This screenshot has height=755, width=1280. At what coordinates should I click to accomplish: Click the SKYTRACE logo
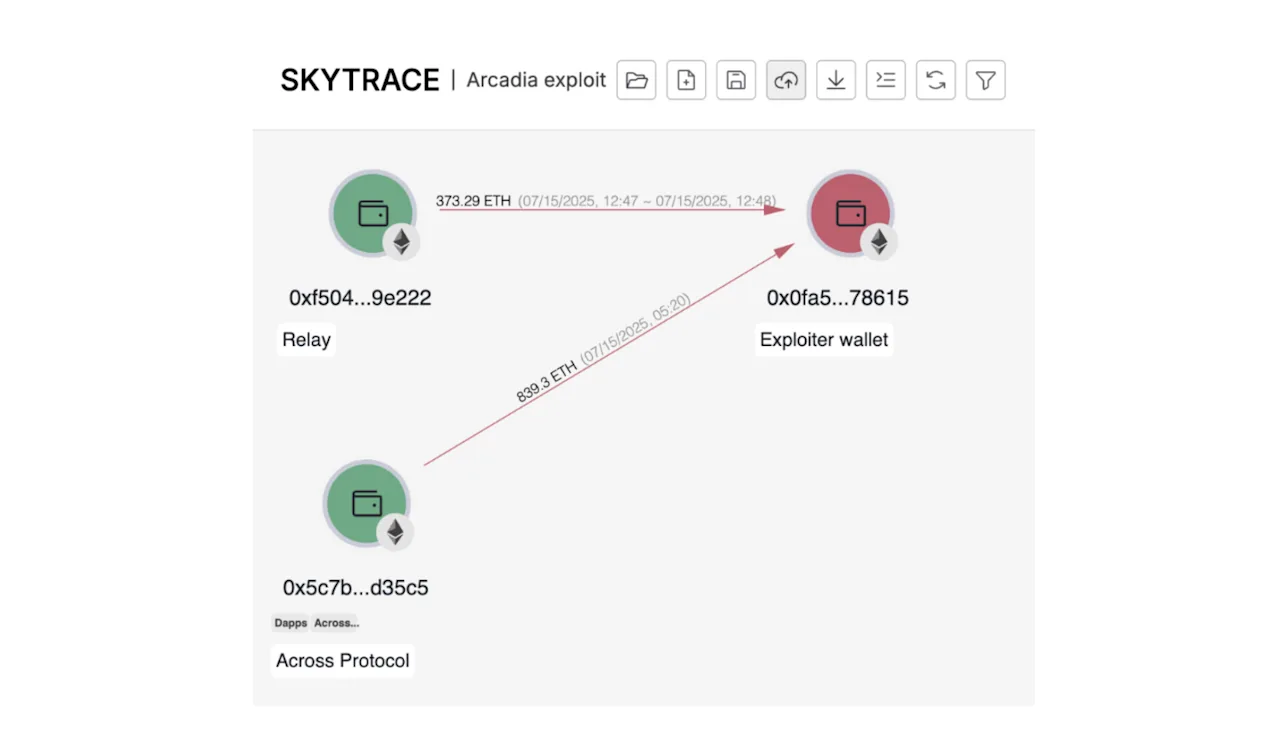[x=360, y=80]
